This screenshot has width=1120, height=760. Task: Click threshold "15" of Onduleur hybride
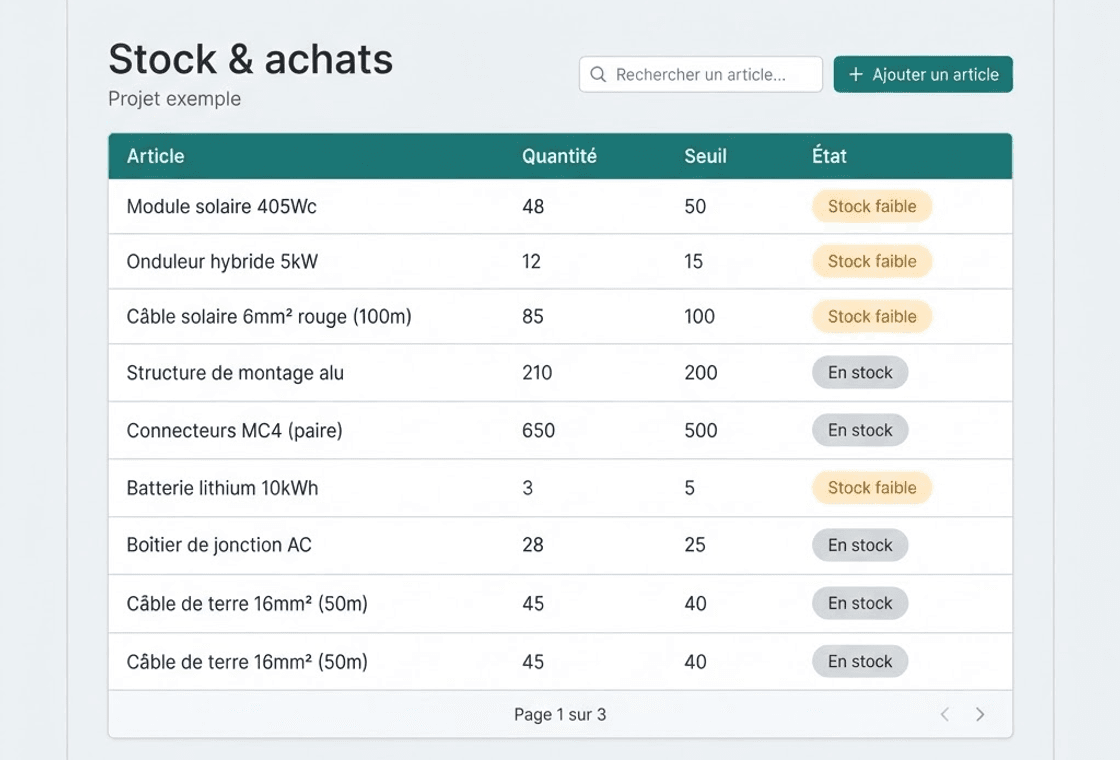pos(694,261)
